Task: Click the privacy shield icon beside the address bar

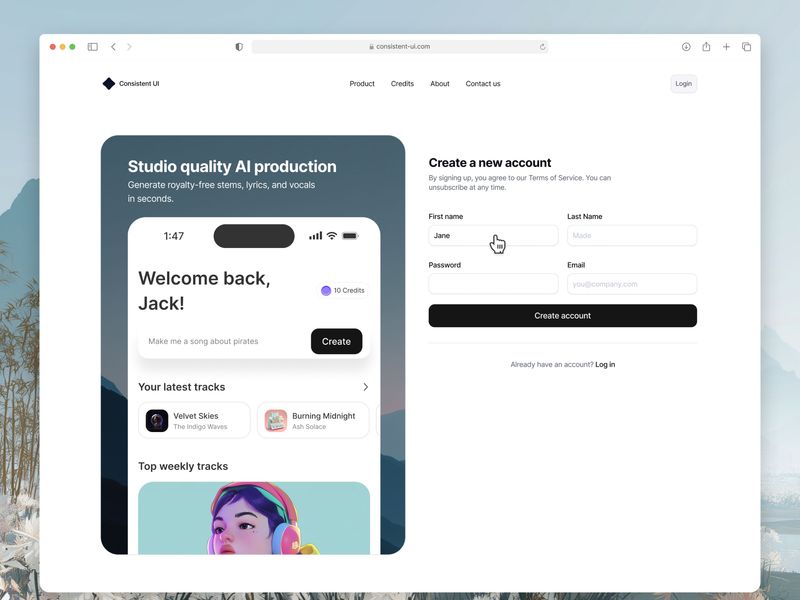Action: (x=238, y=46)
